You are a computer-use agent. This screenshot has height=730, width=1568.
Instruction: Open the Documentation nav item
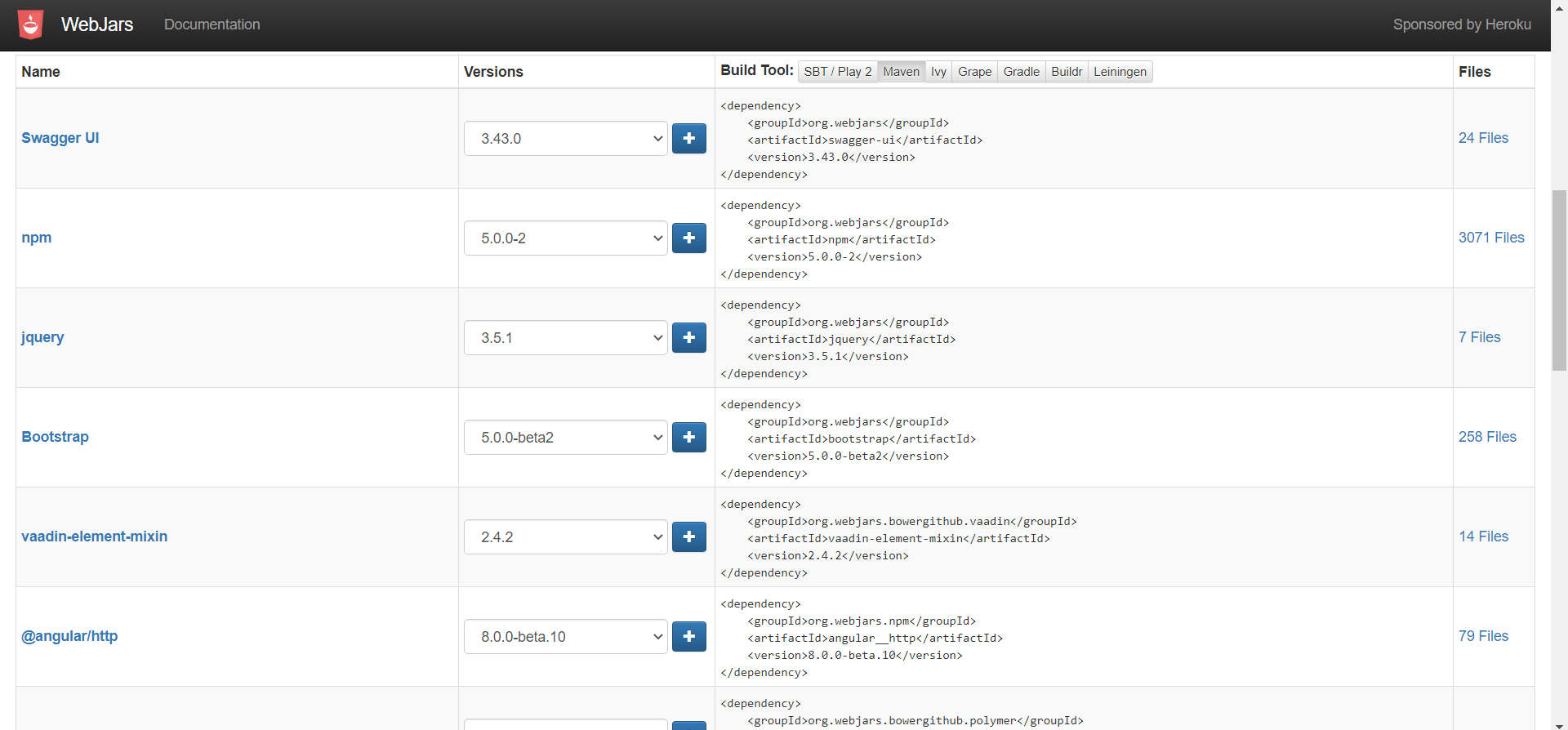click(x=212, y=24)
